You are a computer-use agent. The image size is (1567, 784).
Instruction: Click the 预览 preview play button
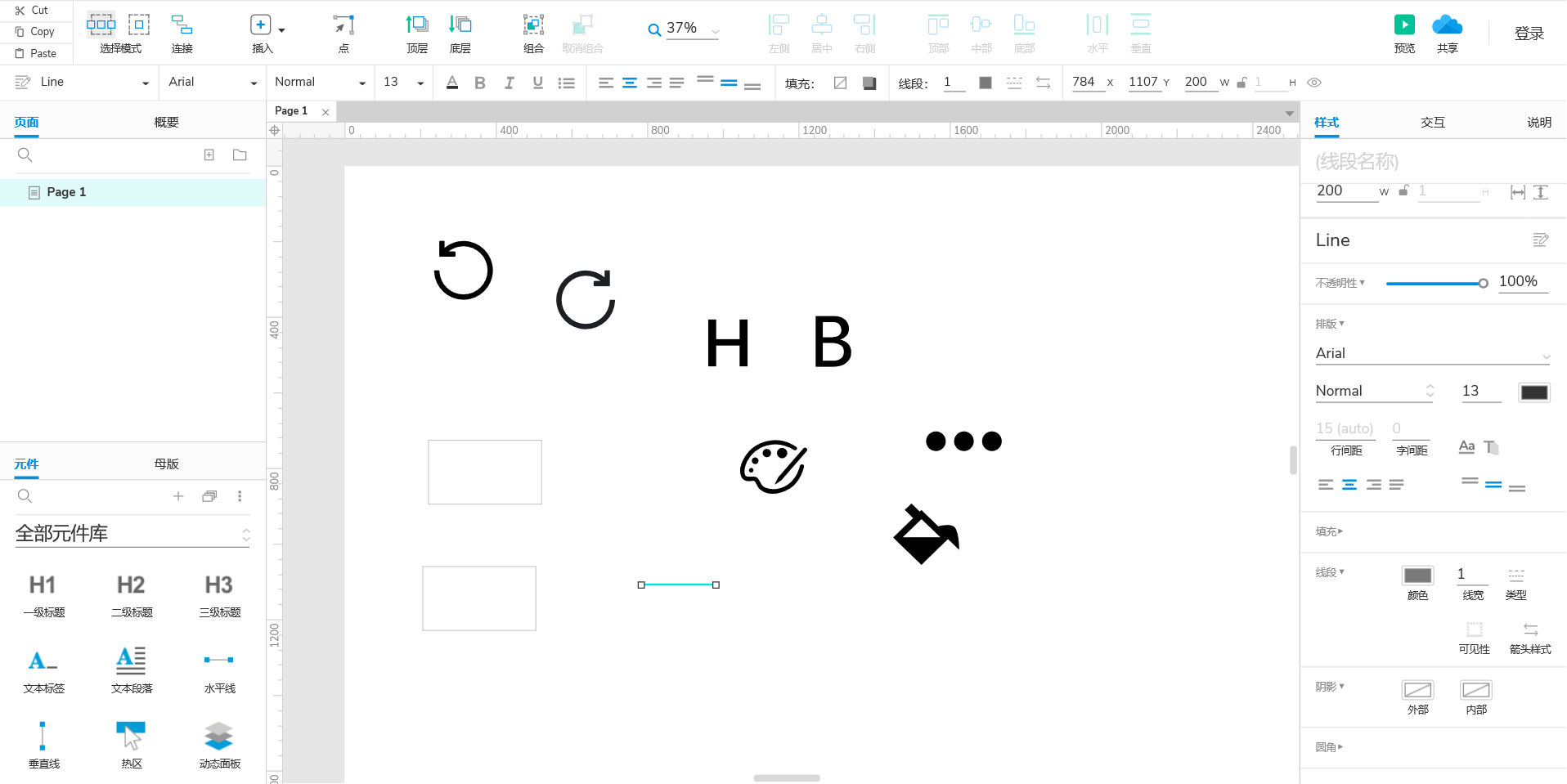(x=1404, y=25)
